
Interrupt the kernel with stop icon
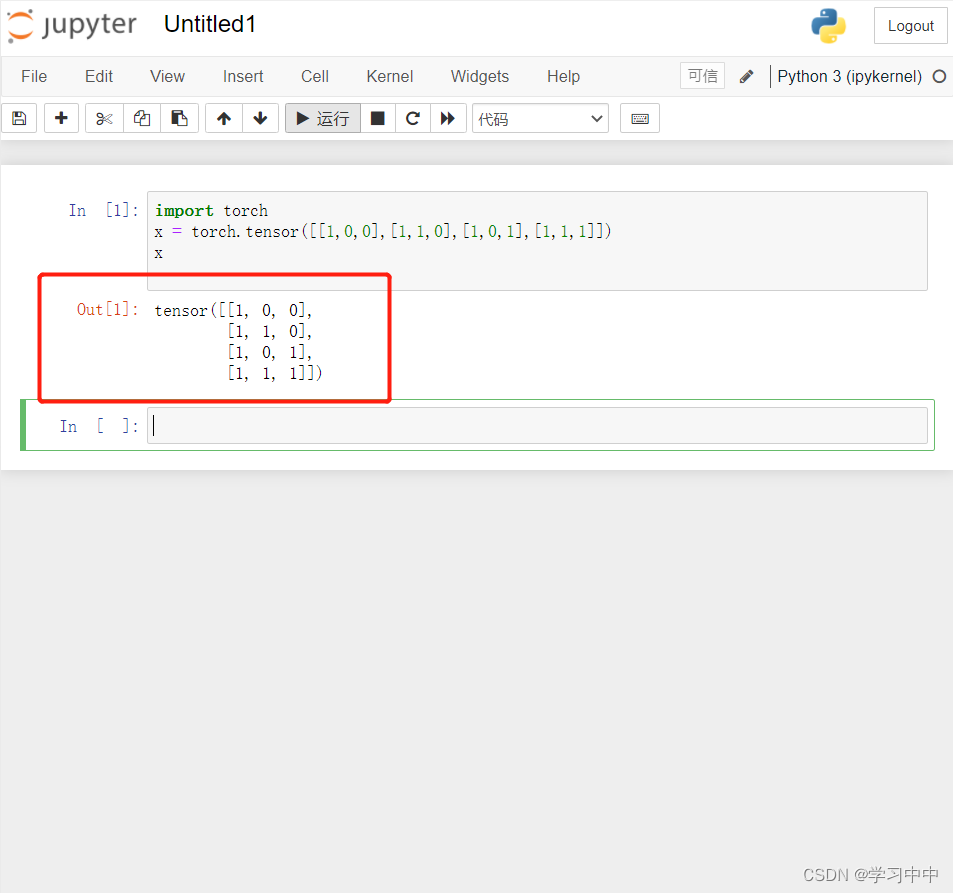[377, 118]
